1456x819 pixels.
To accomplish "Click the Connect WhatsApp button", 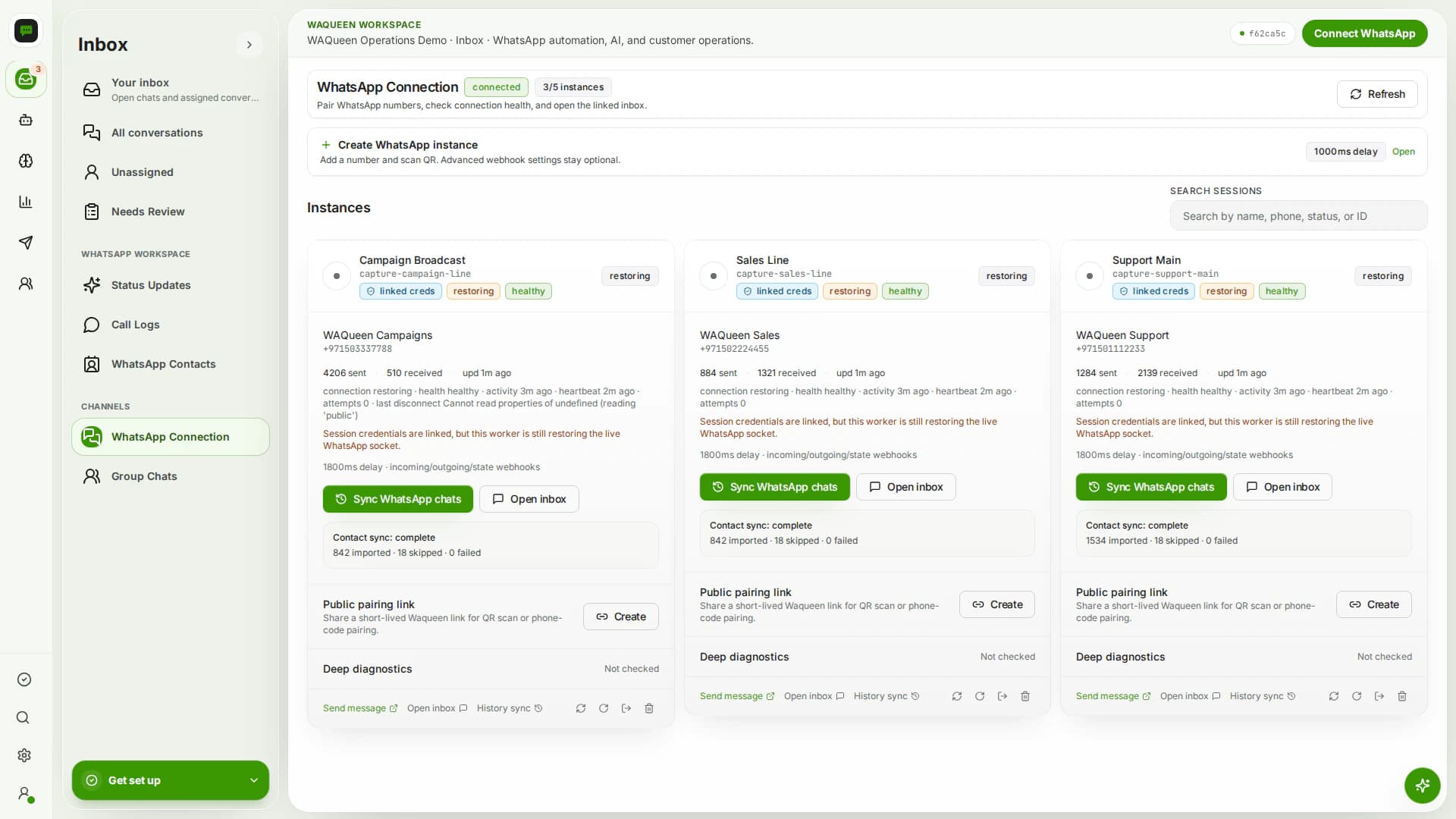I will pyautogui.click(x=1364, y=33).
